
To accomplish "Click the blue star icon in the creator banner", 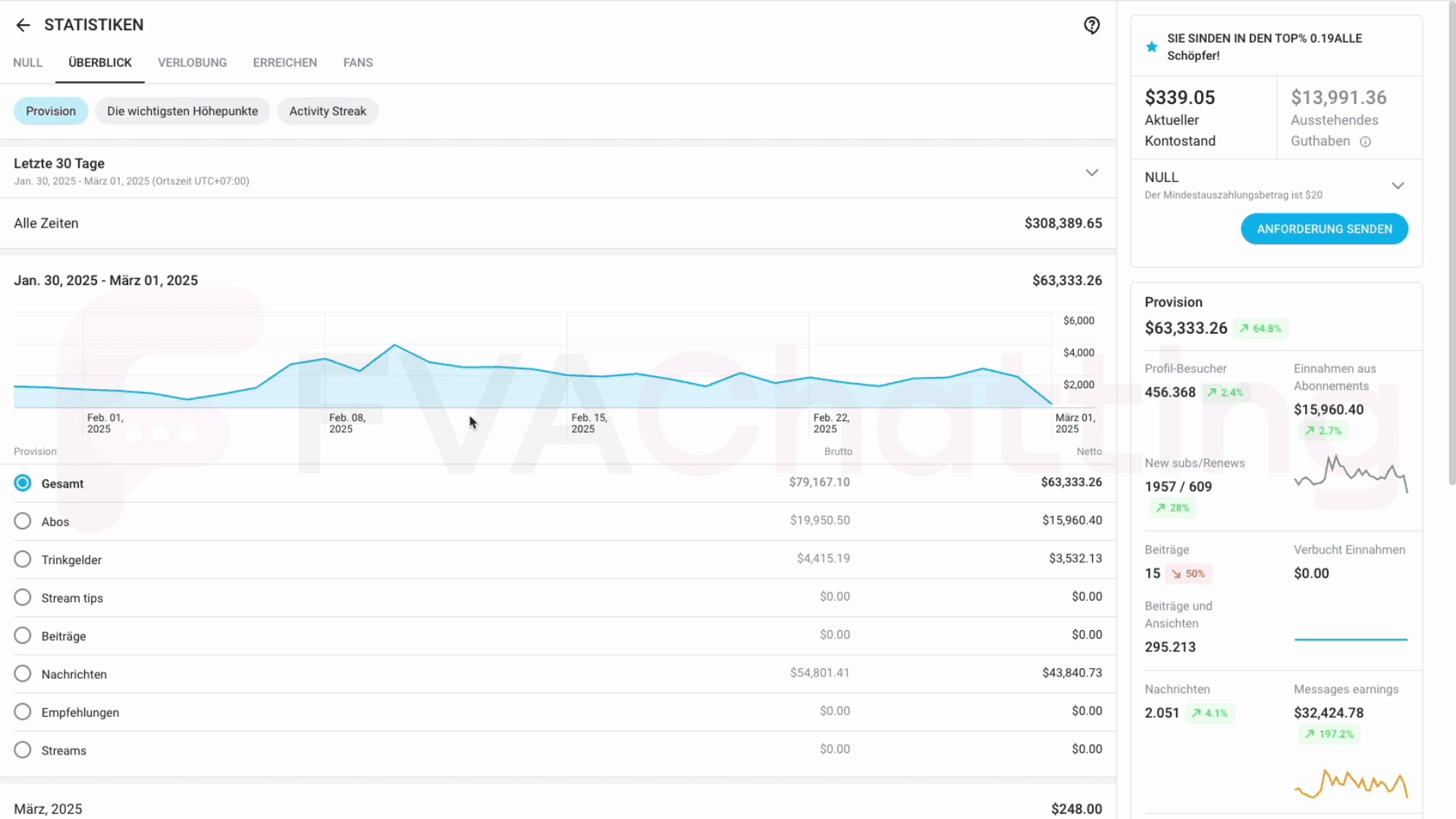I will [x=1152, y=46].
